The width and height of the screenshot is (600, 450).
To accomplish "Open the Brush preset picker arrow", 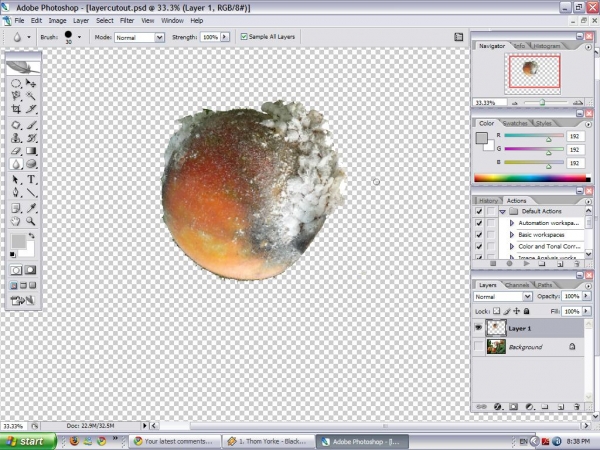I will (x=79, y=37).
